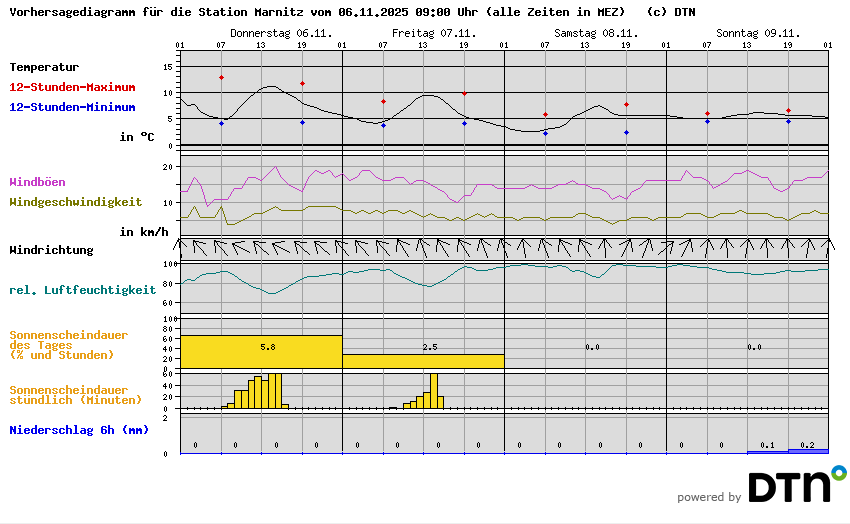850x524 pixels.
Task: Click Thursday's 07:00 red maximum temperature marker
Action: [221, 77]
